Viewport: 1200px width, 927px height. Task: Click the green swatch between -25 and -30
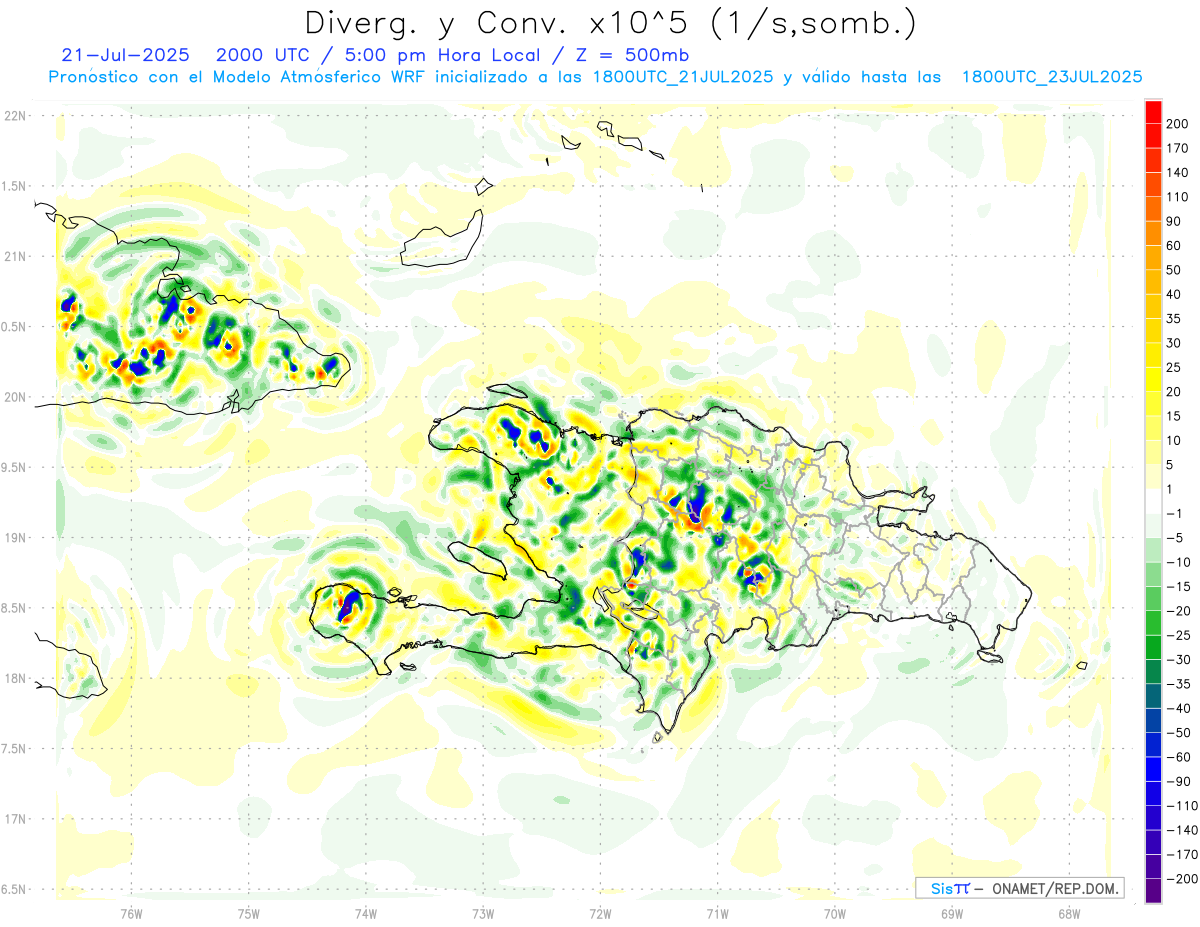click(x=1153, y=647)
